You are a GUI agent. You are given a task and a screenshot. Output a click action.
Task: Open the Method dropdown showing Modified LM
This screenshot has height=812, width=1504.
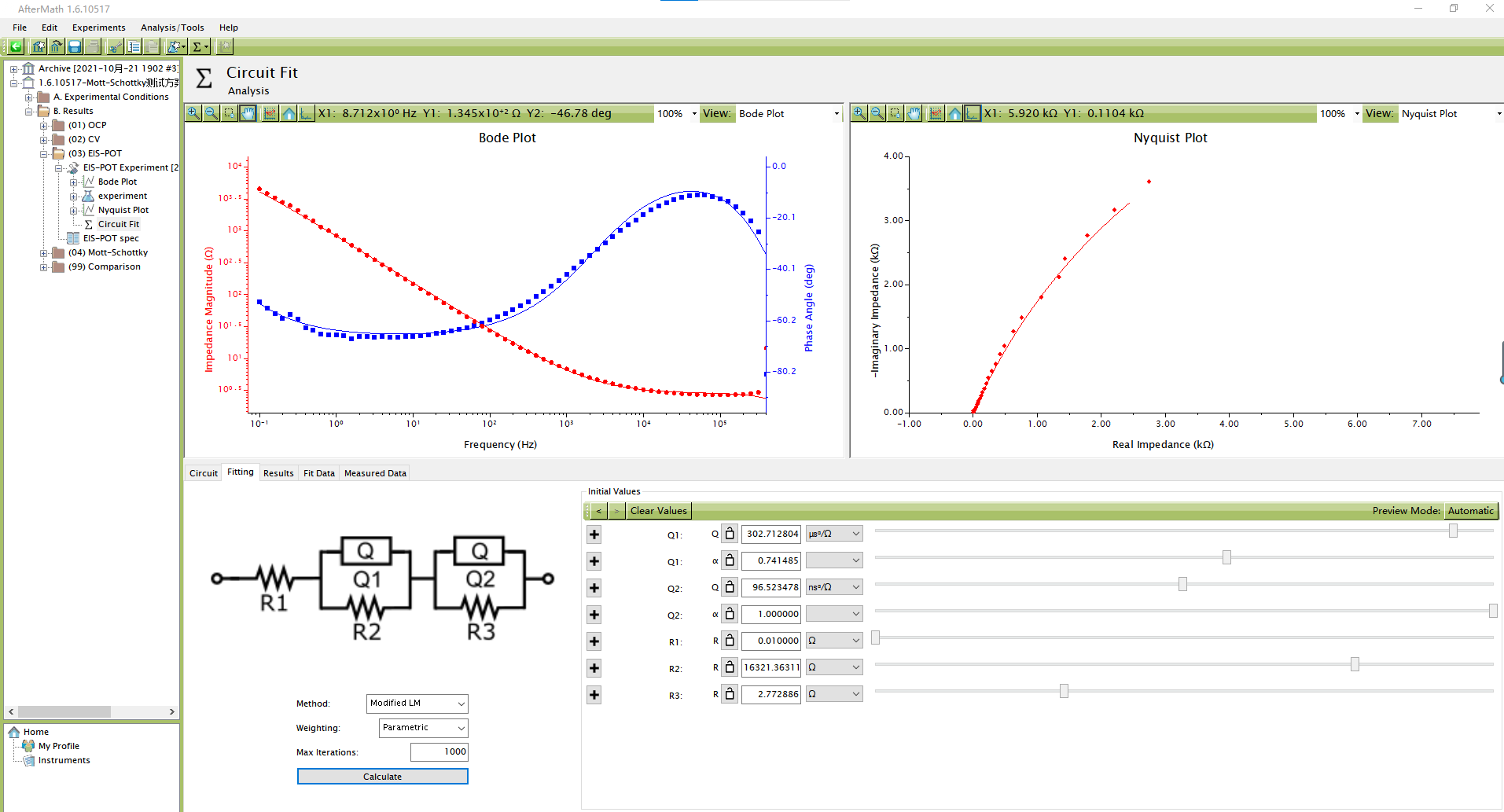pos(417,704)
